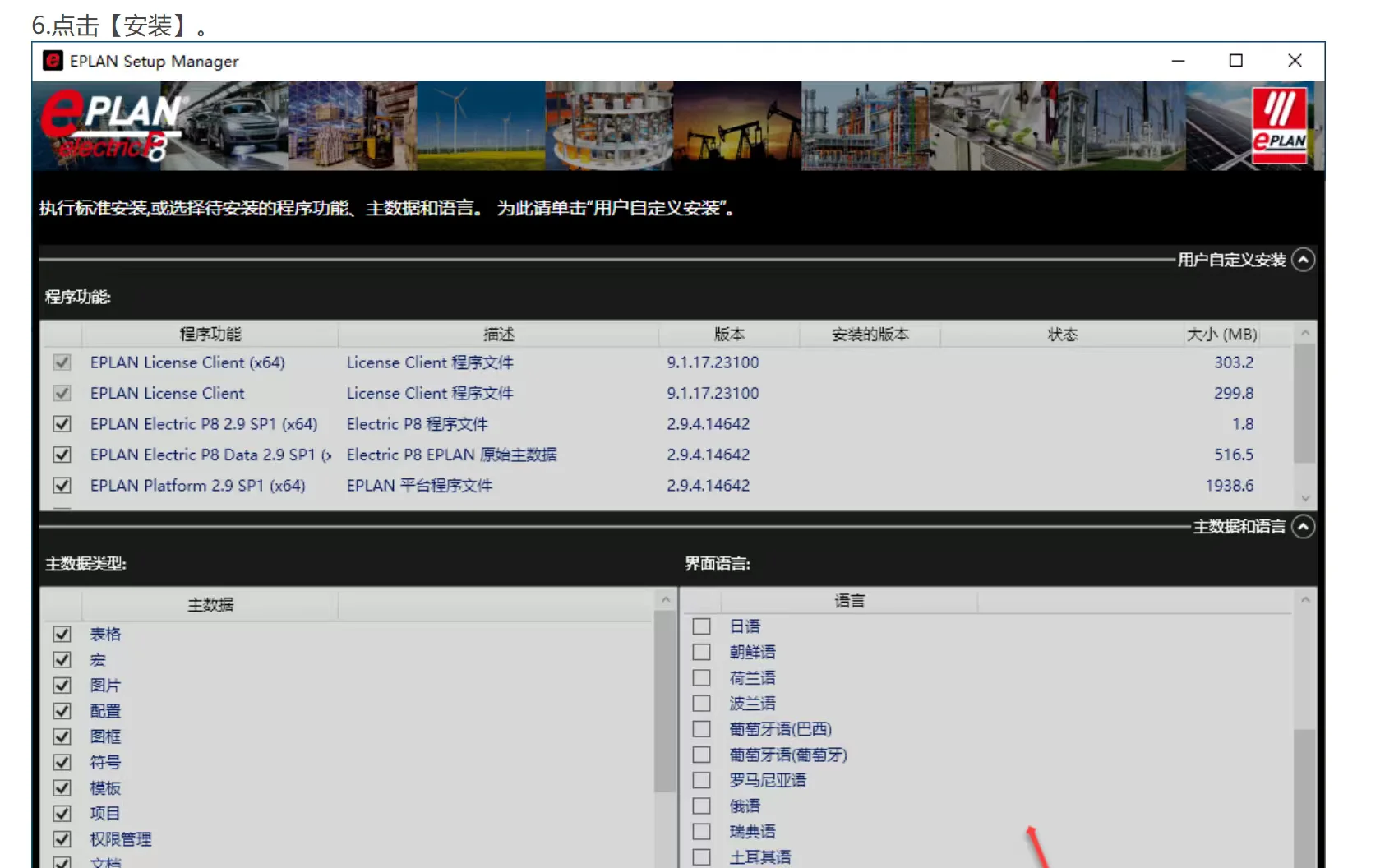Click the EPLAN app icon in title bar

tap(53, 61)
